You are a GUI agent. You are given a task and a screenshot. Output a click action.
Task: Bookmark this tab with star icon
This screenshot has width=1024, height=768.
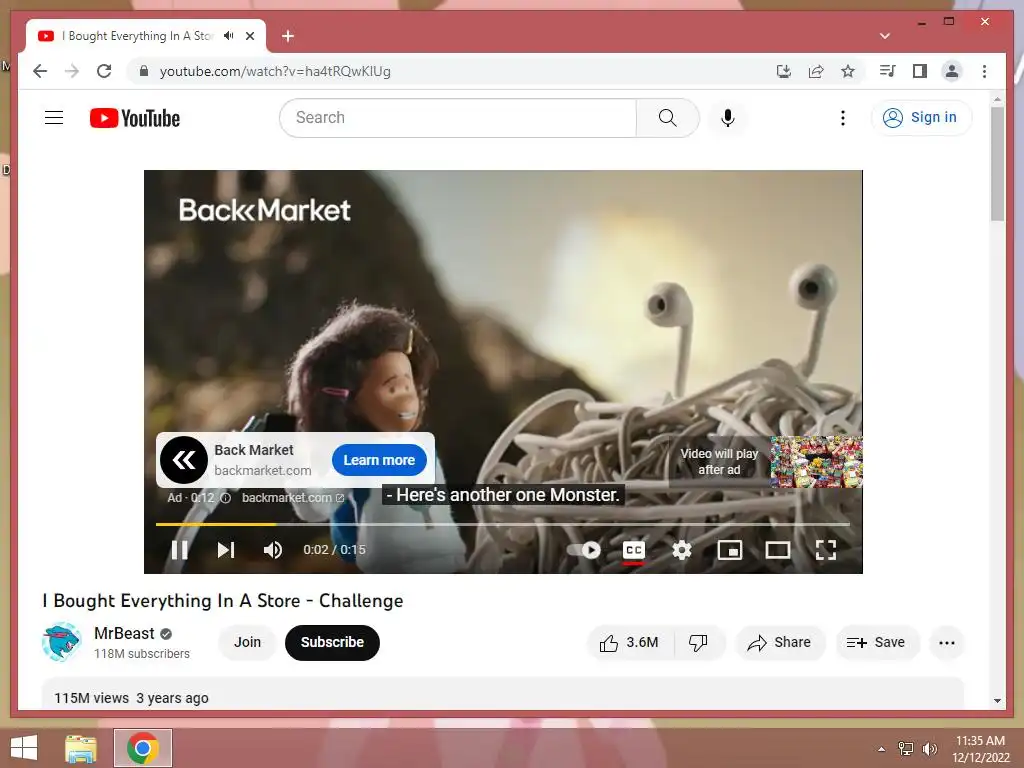click(x=848, y=71)
